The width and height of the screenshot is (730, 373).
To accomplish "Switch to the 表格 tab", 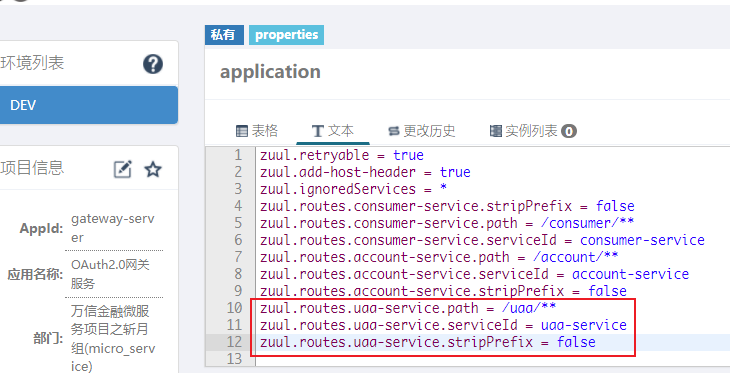I will point(257,131).
